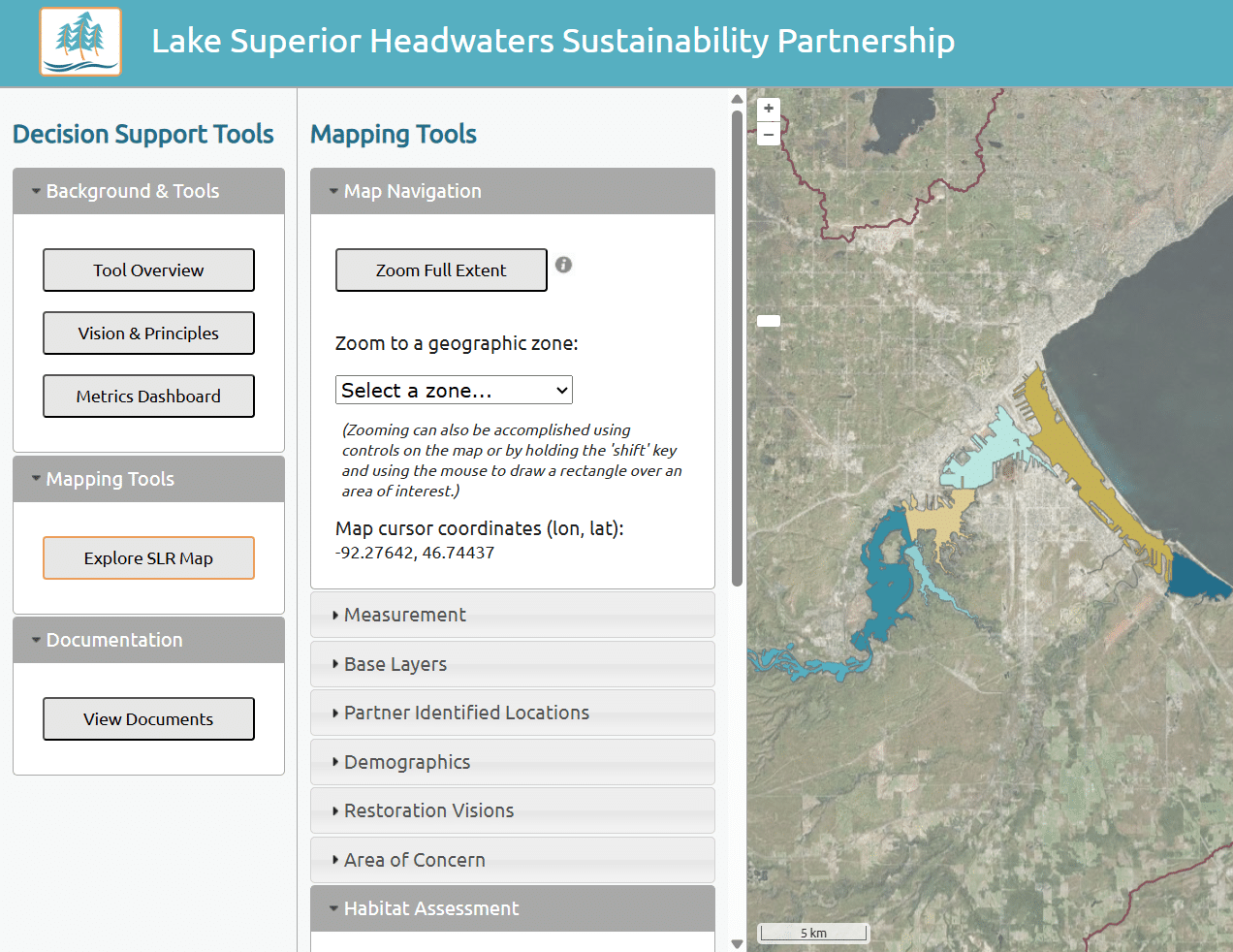Collapse the Habitat Assessment panel
1233x952 pixels.
coord(513,908)
